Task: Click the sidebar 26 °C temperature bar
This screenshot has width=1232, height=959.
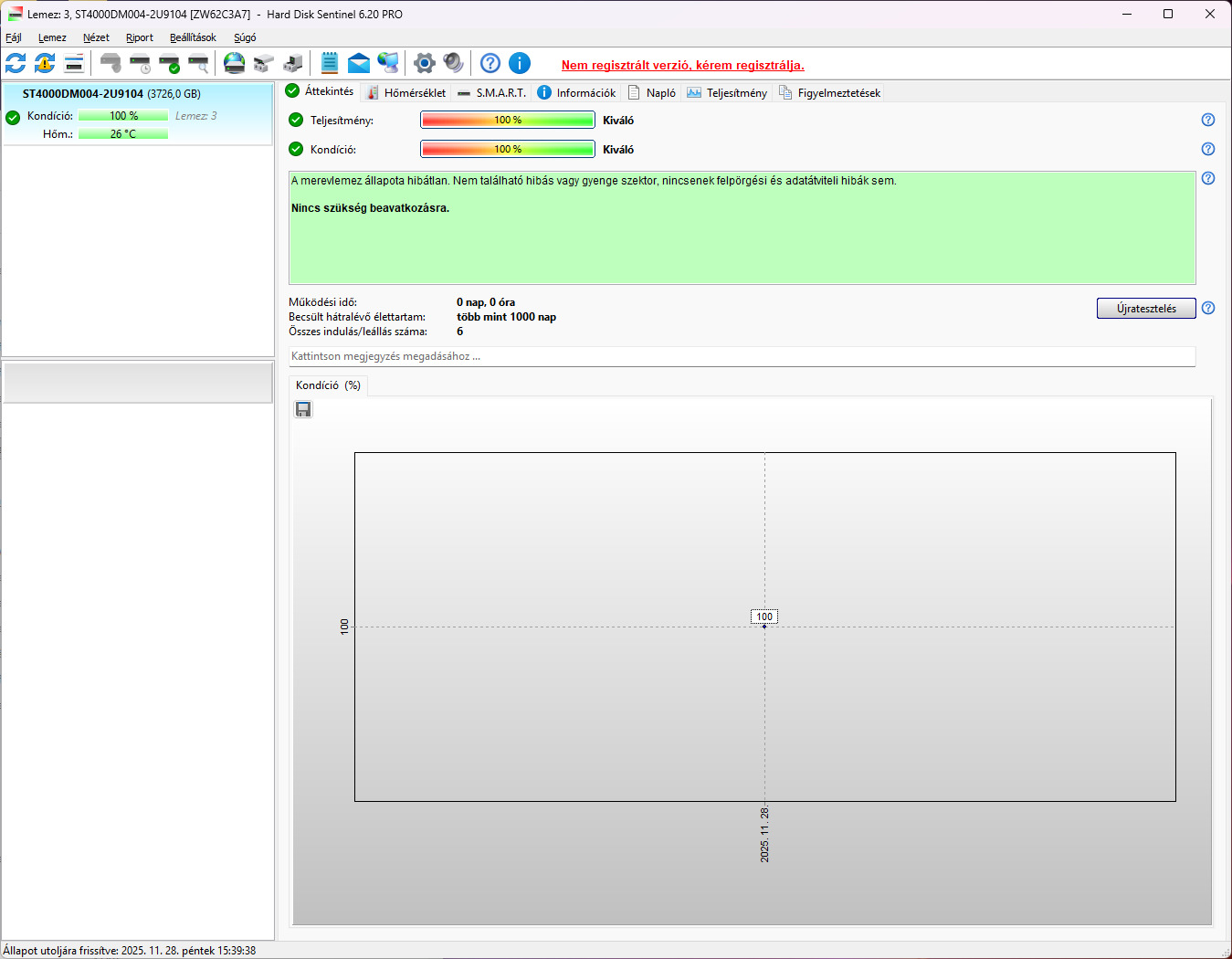Action: pyautogui.click(x=123, y=134)
